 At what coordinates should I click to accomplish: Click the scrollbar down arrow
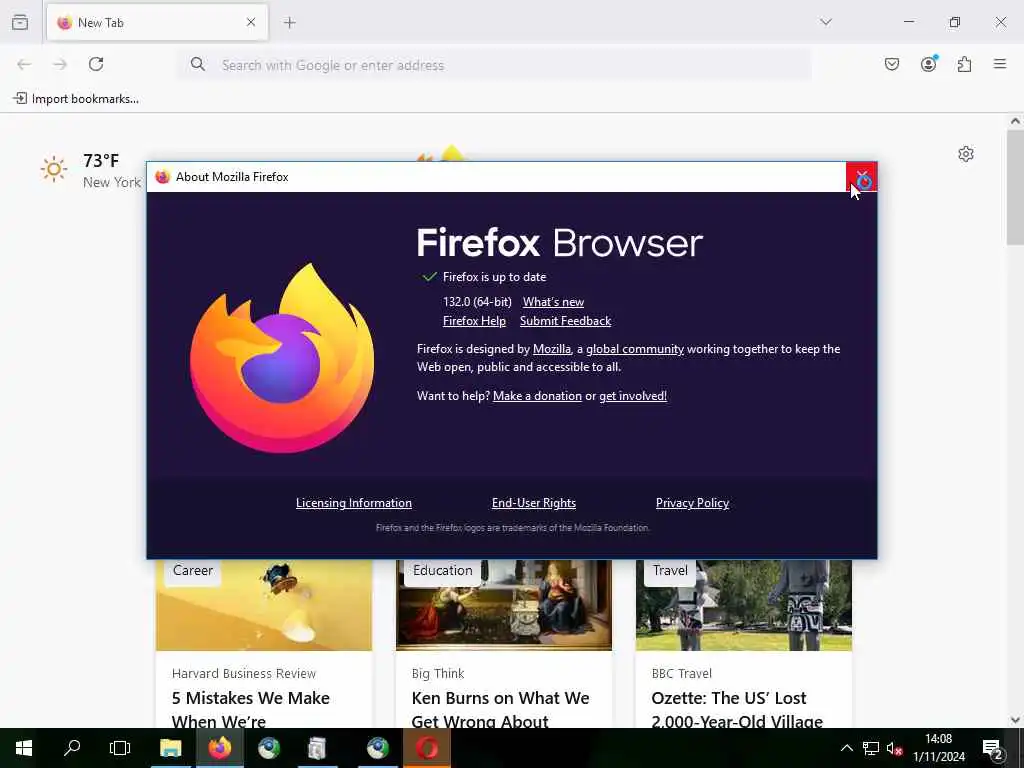(x=1015, y=720)
